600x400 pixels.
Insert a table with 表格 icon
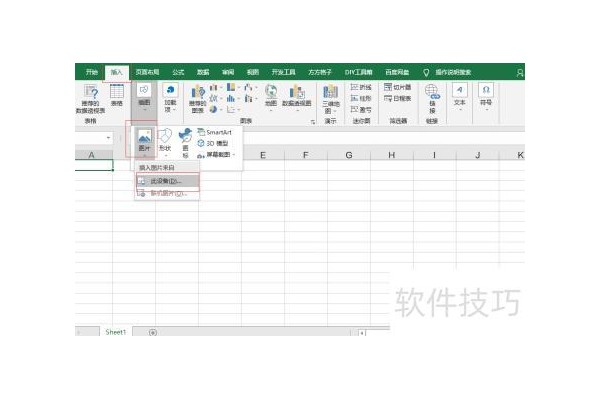117,95
